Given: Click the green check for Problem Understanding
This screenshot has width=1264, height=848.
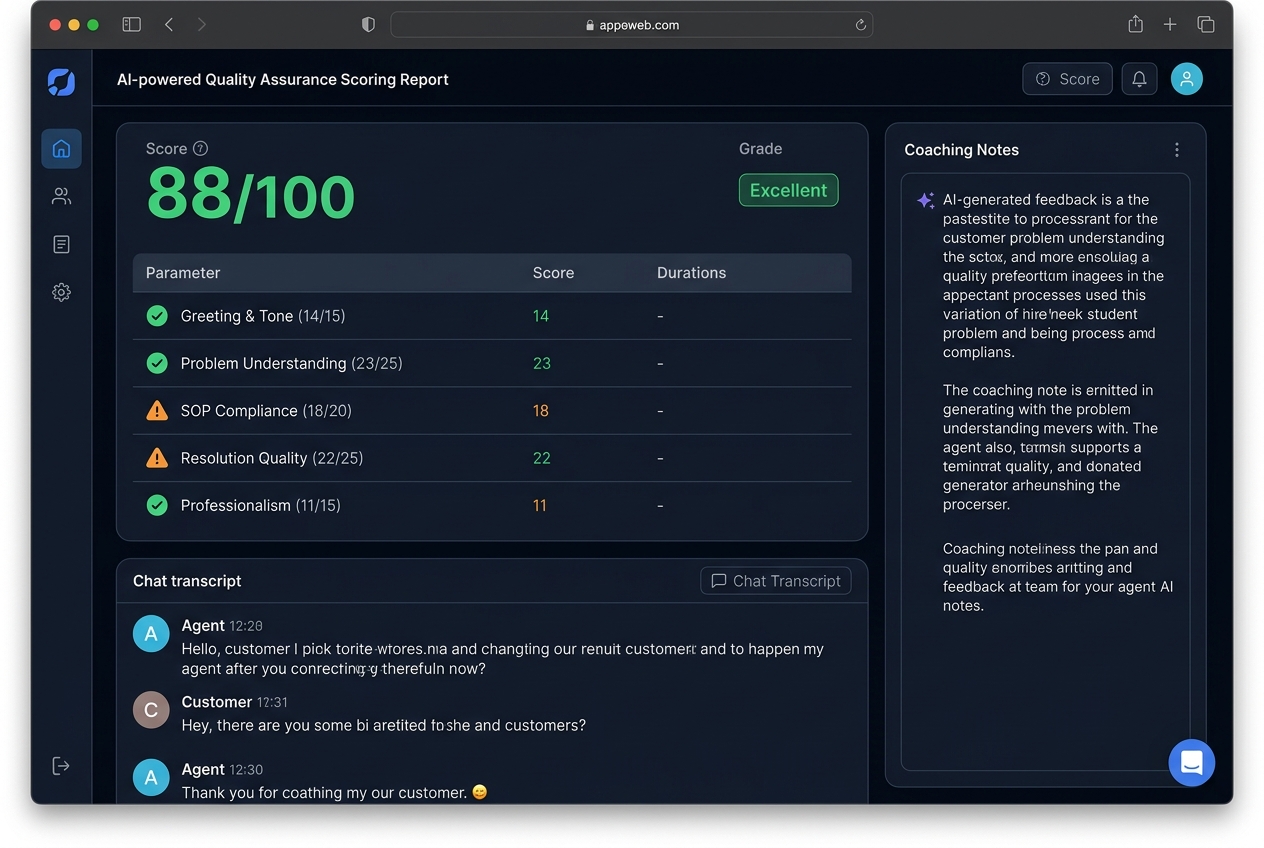Looking at the screenshot, I should point(157,363).
